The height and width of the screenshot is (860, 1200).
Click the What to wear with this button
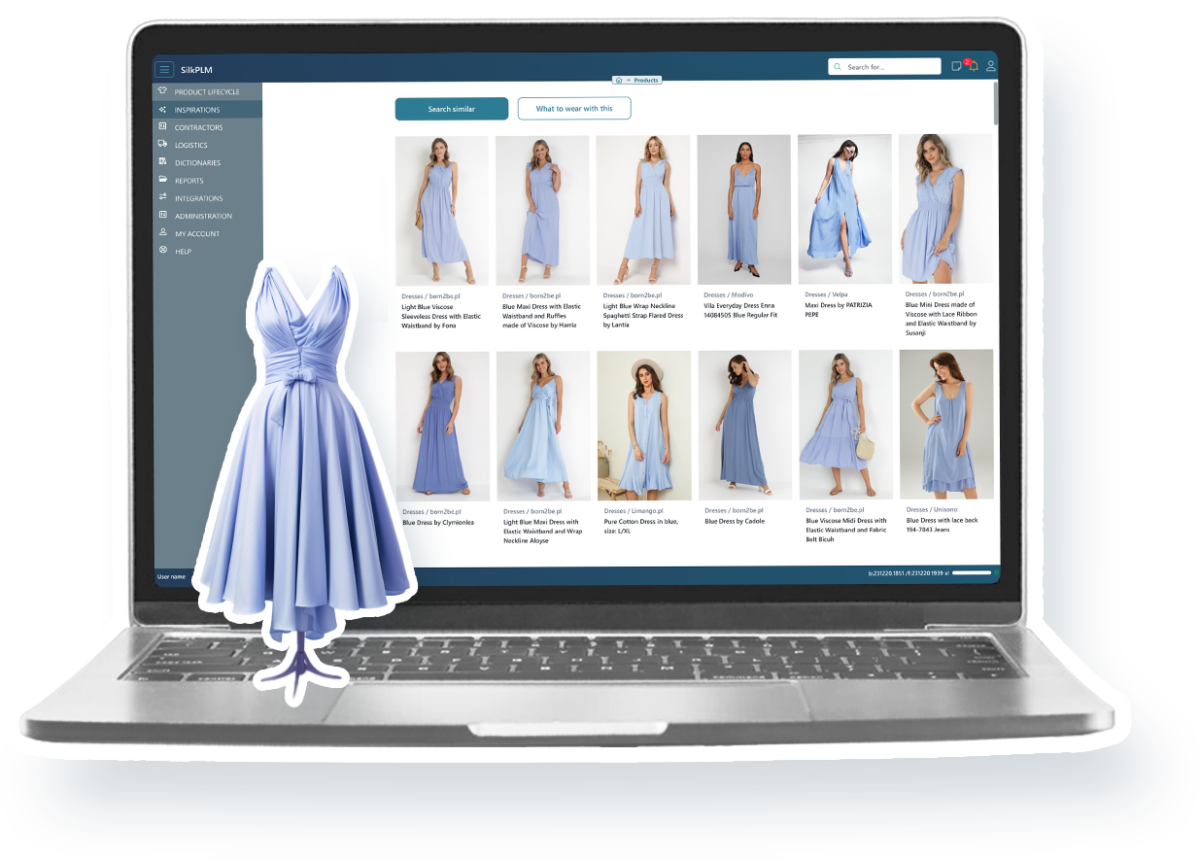pyautogui.click(x=574, y=109)
